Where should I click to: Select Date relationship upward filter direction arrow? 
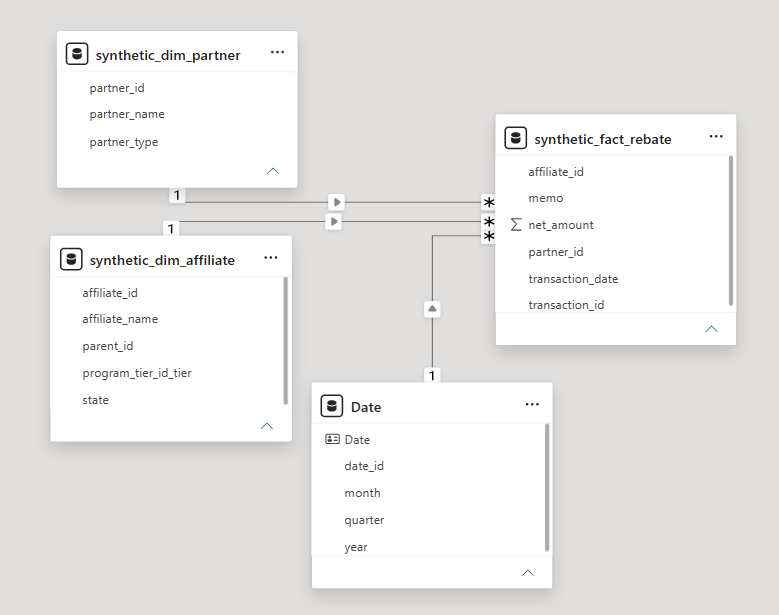pos(432,309)
